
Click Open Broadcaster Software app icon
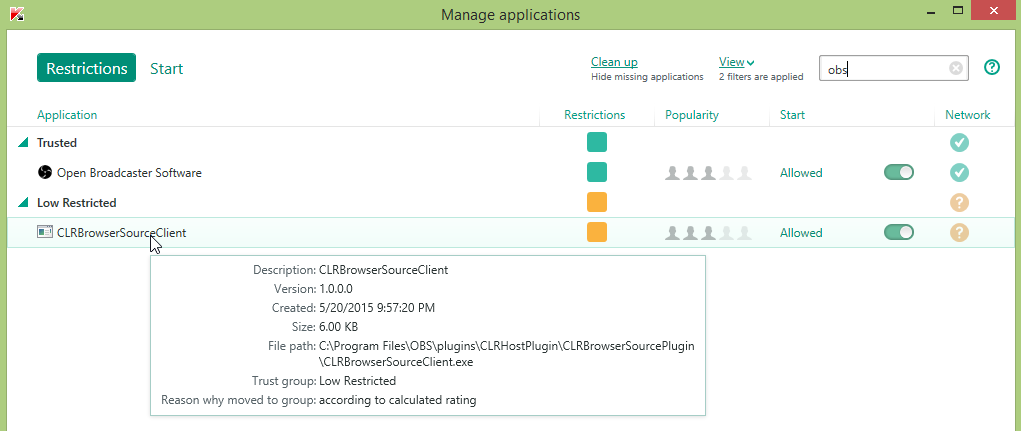pyautogui.click(x=44, y=173)
